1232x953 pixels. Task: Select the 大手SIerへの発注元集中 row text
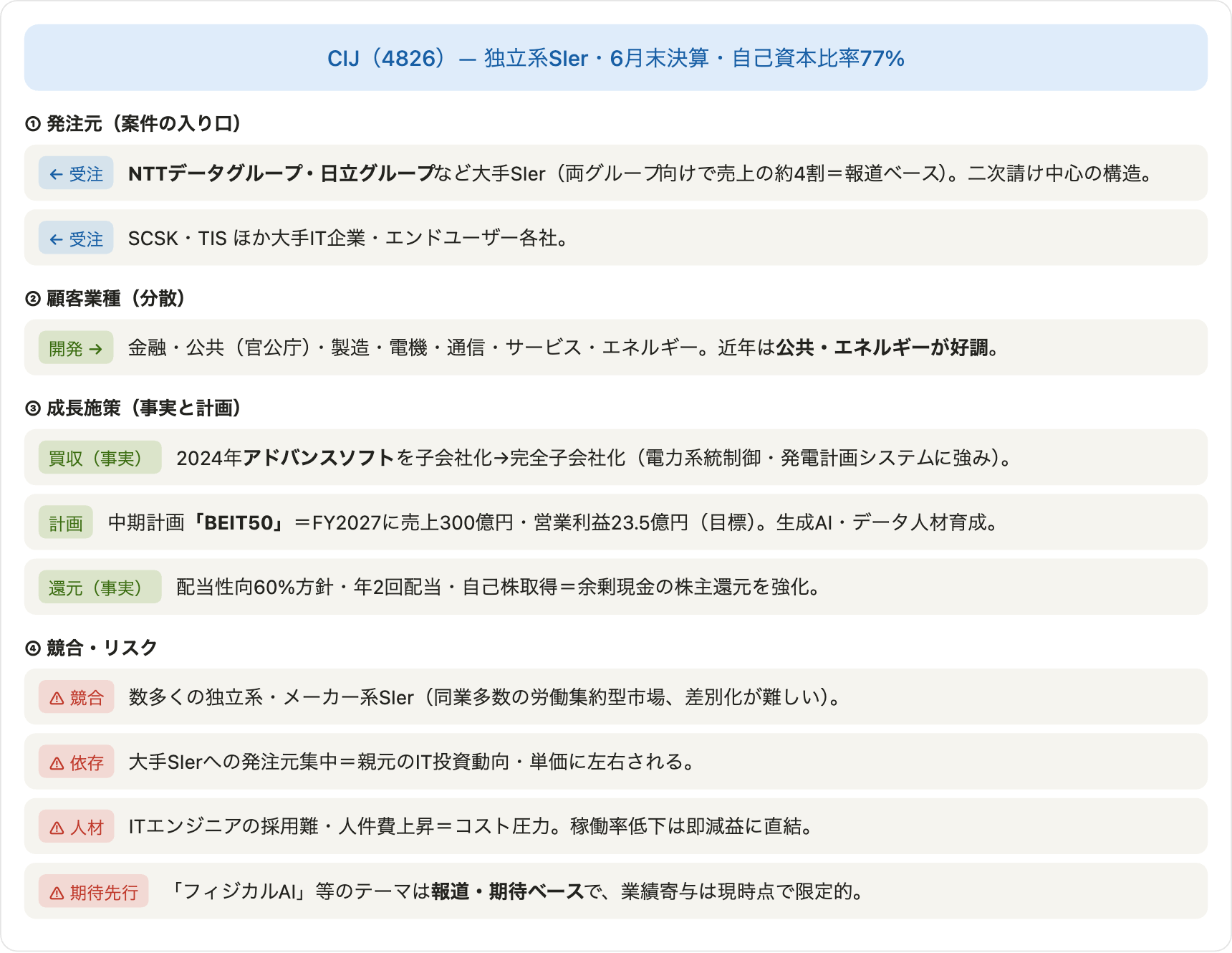click(x=412, y=762)
